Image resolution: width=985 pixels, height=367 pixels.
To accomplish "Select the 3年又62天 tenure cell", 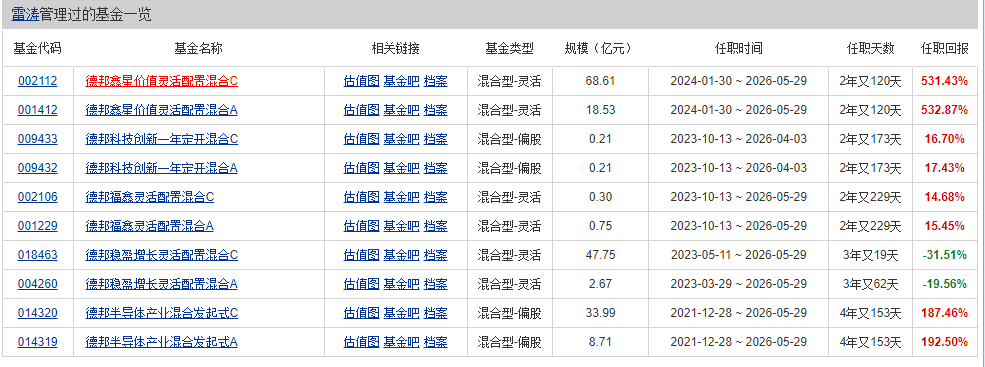I will 871,284.
